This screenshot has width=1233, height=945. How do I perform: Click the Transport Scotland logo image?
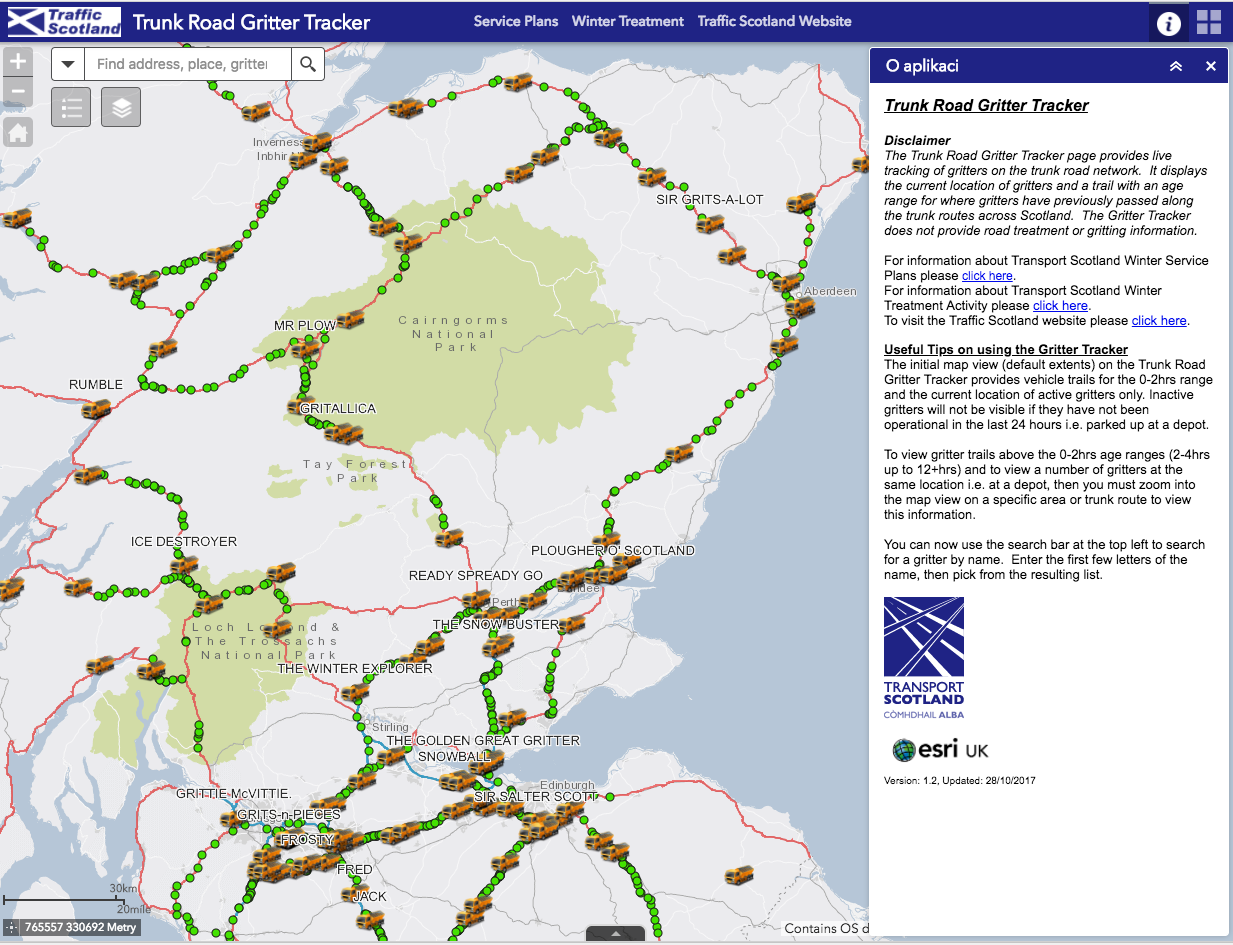924,658
